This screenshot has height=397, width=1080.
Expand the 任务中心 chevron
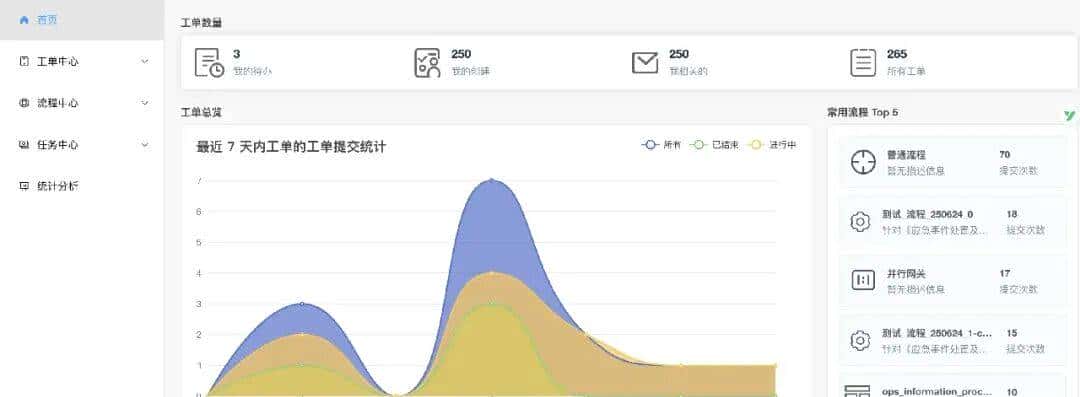tap(145, 145)
